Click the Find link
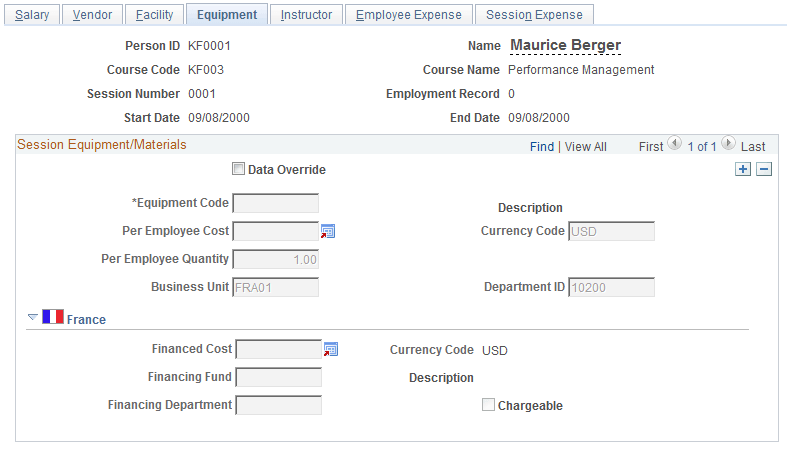 pyautogui.click(x=542, y=146)
